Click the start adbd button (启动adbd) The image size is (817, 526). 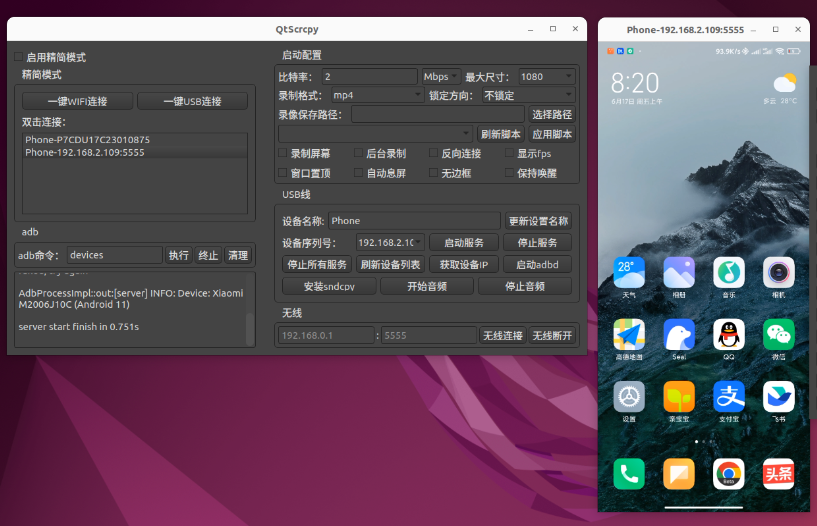pos(537,265)
